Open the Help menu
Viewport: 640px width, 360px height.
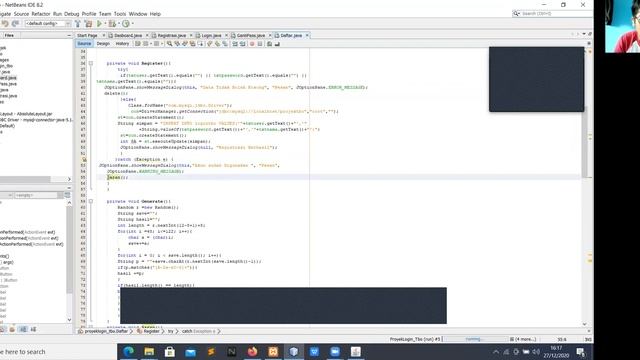(x=155, y=14)
